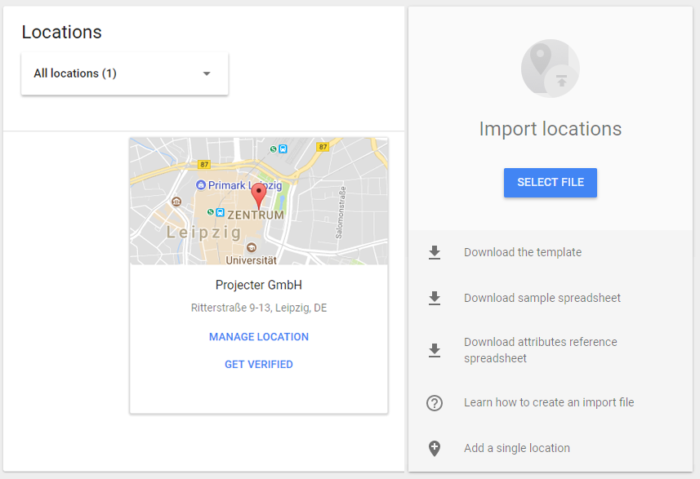Click the Ritterstraße 9-13 address text
700x479 pixels.
click(x=259, y=308)
